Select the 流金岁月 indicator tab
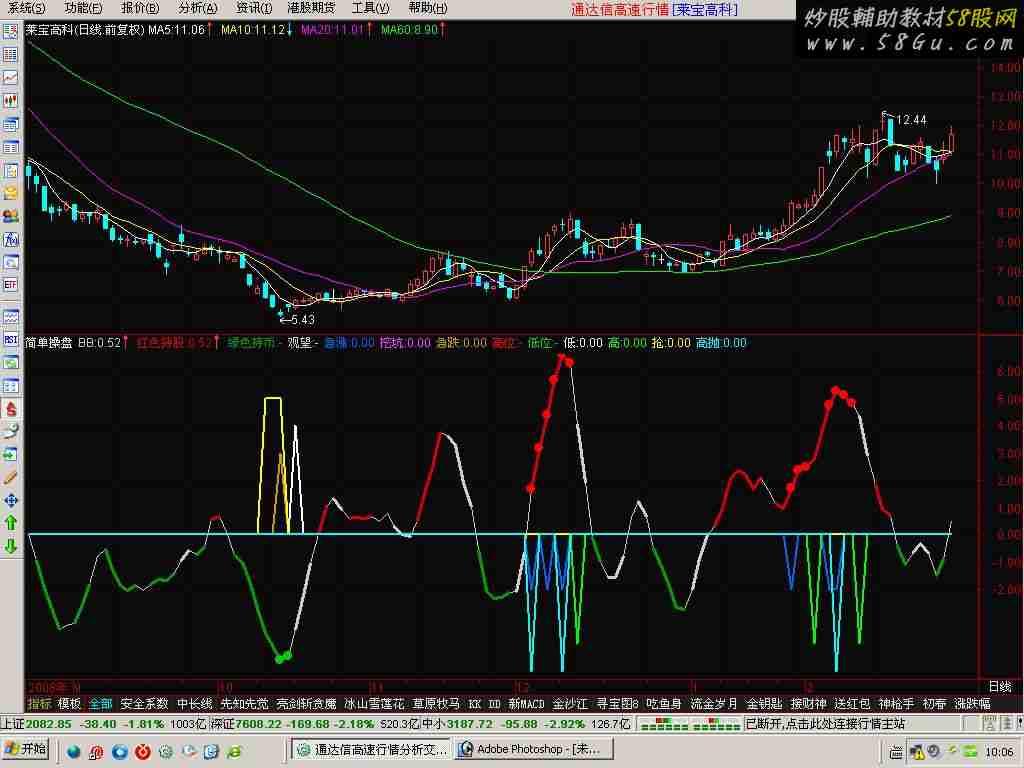The image size is (1024, 768). [714, 703]
